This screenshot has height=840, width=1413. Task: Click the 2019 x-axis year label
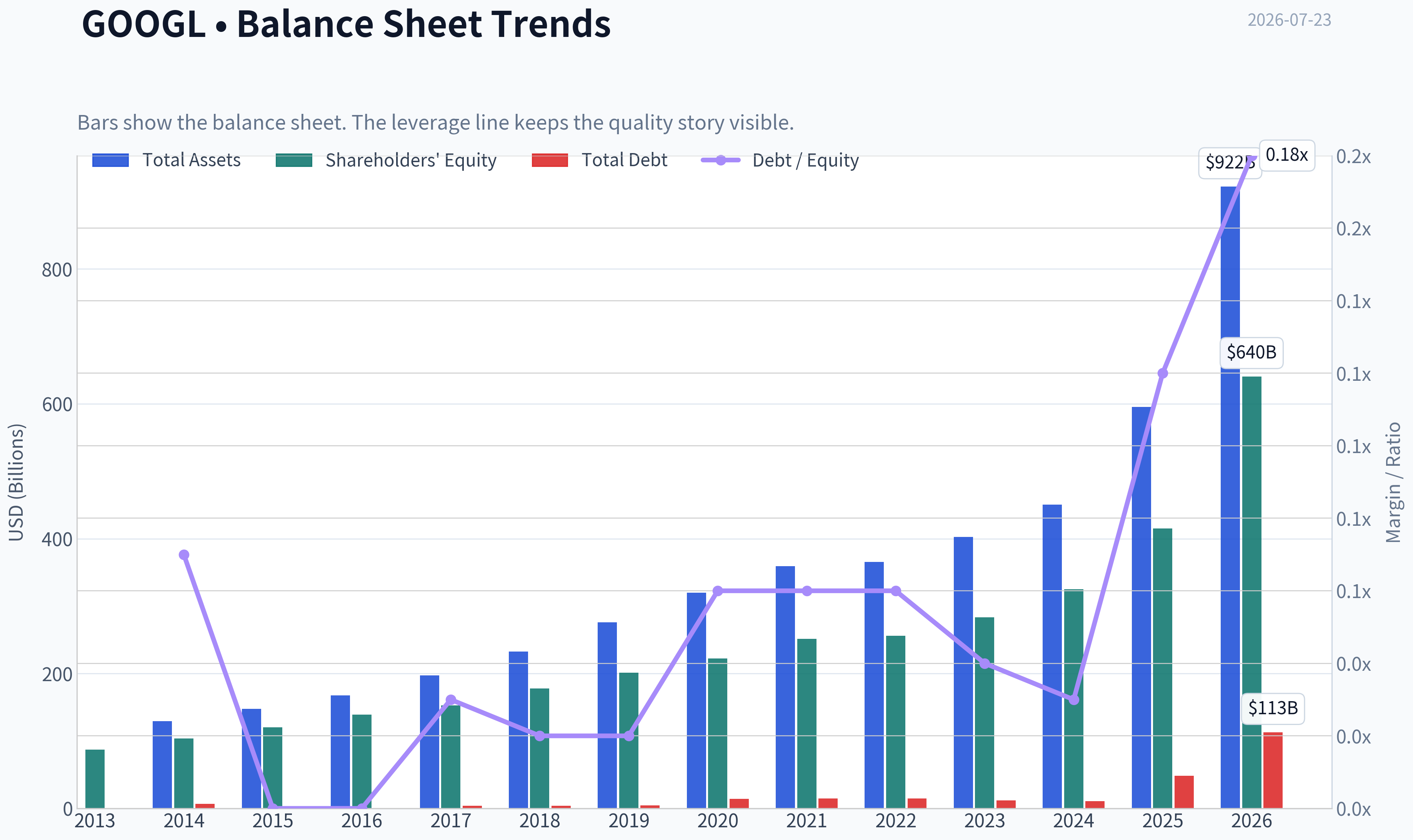coord(629,821)
